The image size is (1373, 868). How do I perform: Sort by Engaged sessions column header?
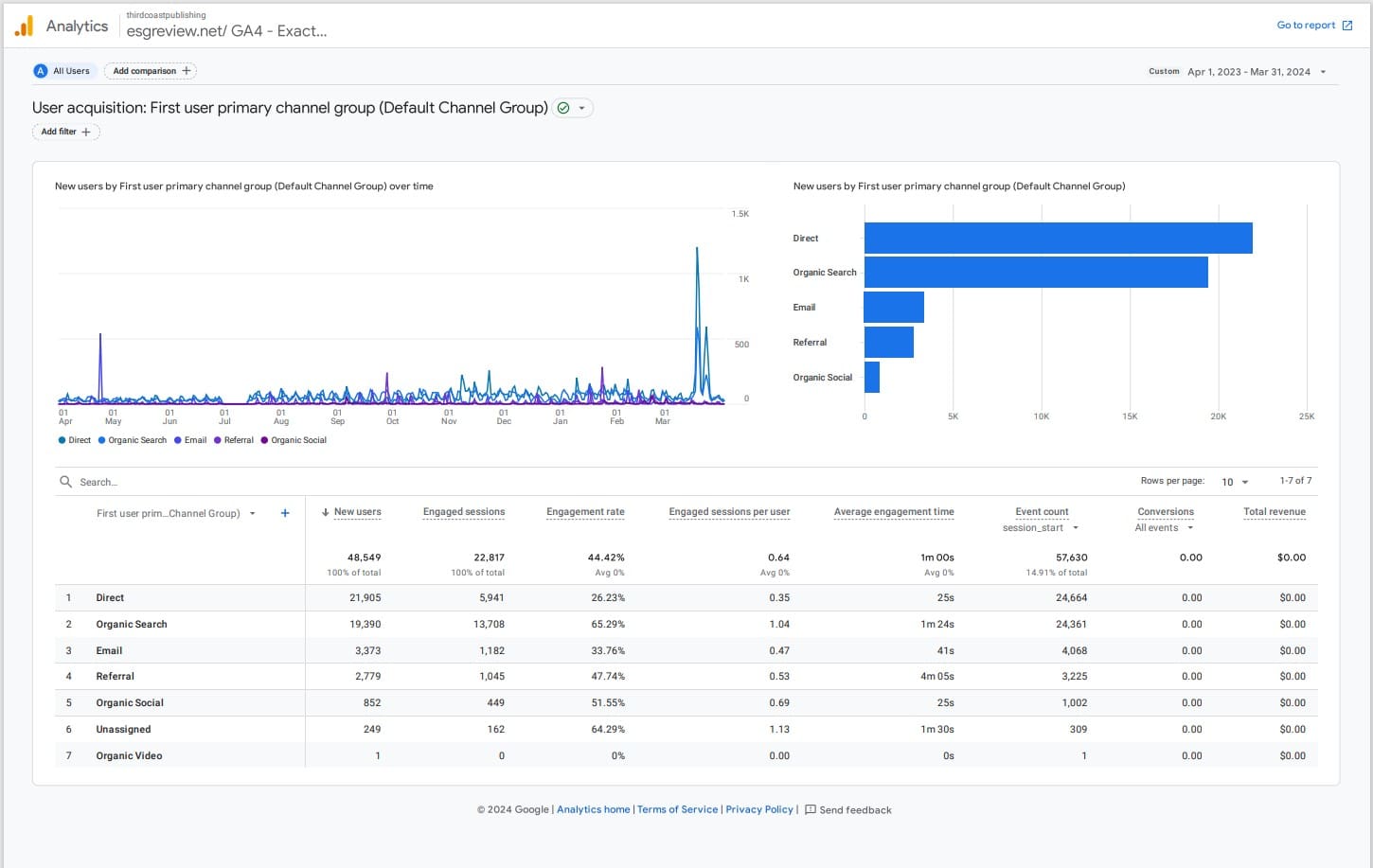point(464,512)
